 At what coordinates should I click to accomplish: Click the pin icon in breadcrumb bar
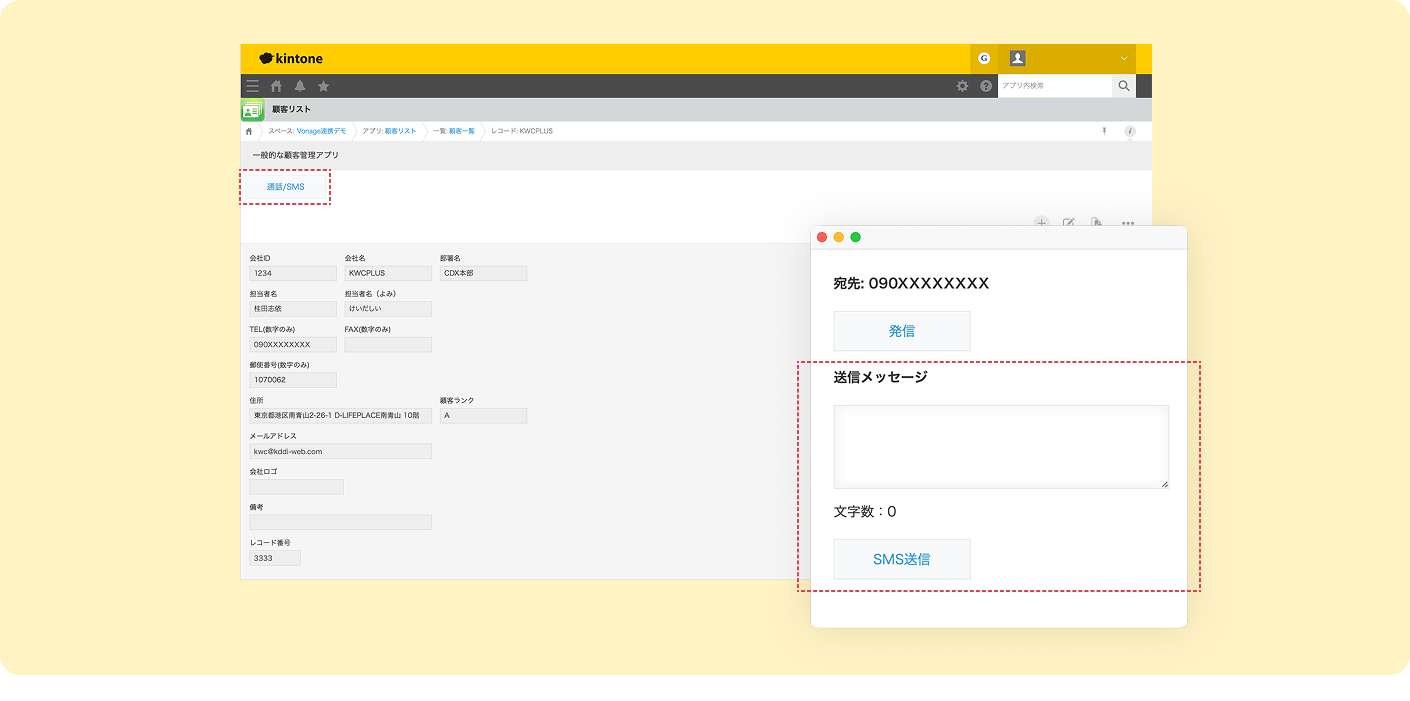coord(1104,131)
